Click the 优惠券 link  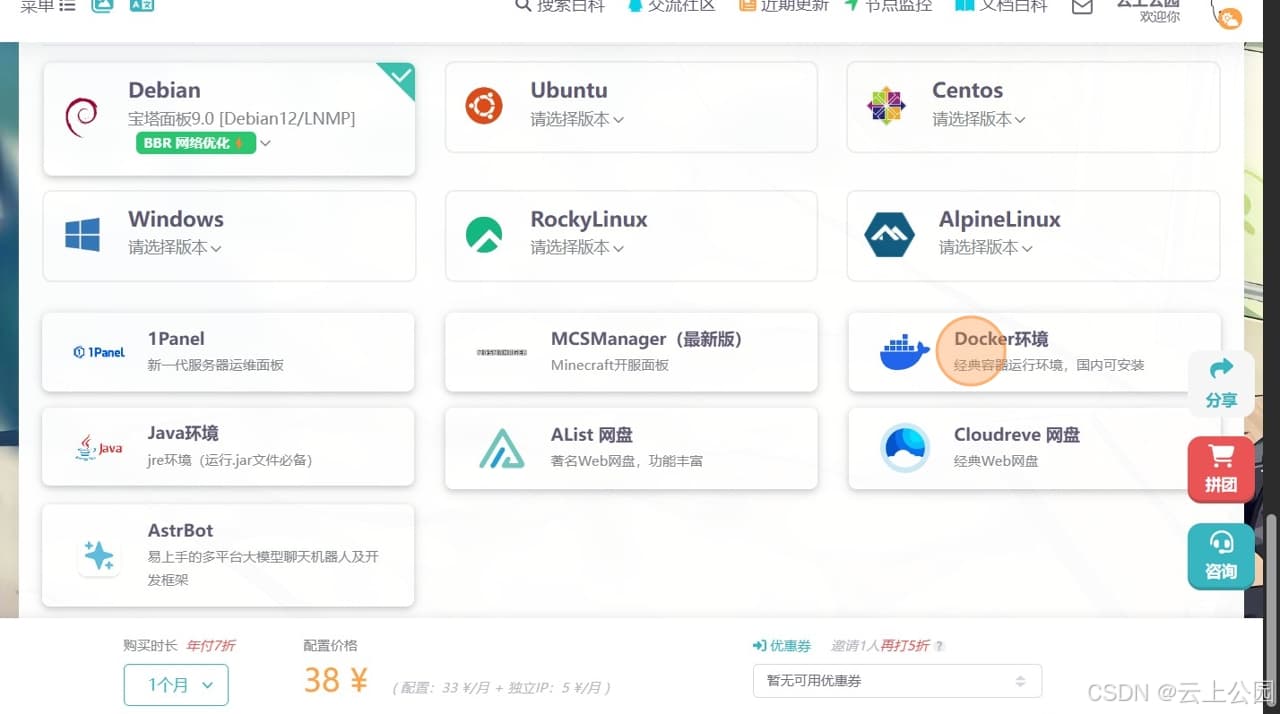click(782, 646)
